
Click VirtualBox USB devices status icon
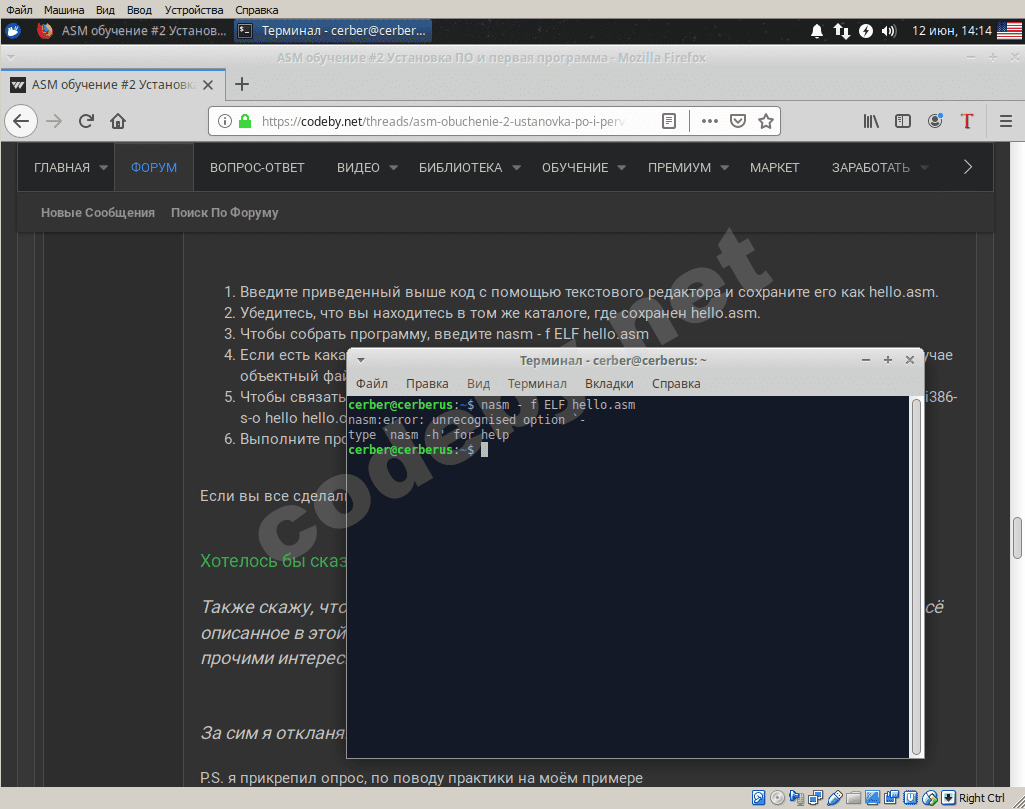(834, 797)
